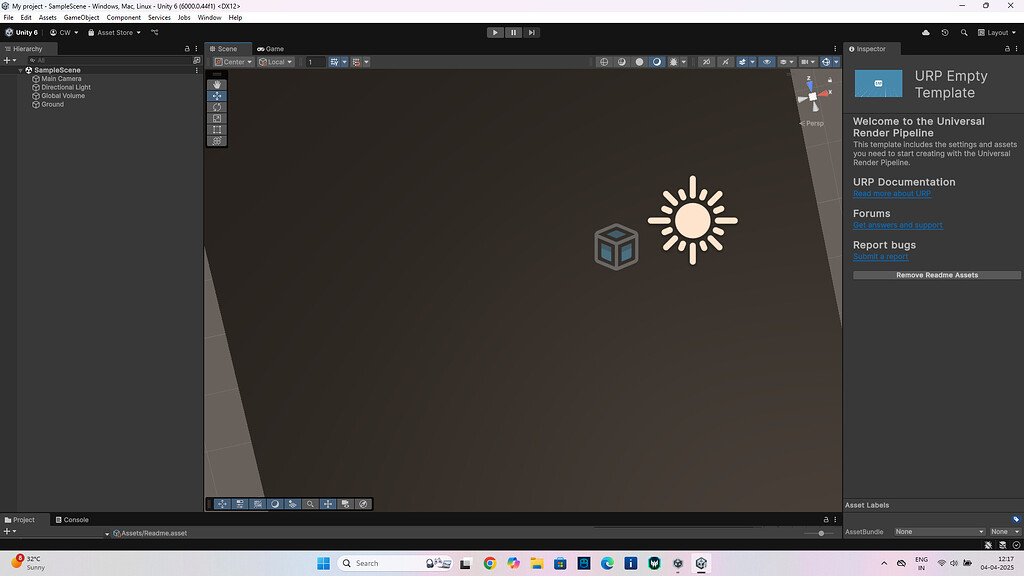Open the Read more about URP link

[891, 193]
